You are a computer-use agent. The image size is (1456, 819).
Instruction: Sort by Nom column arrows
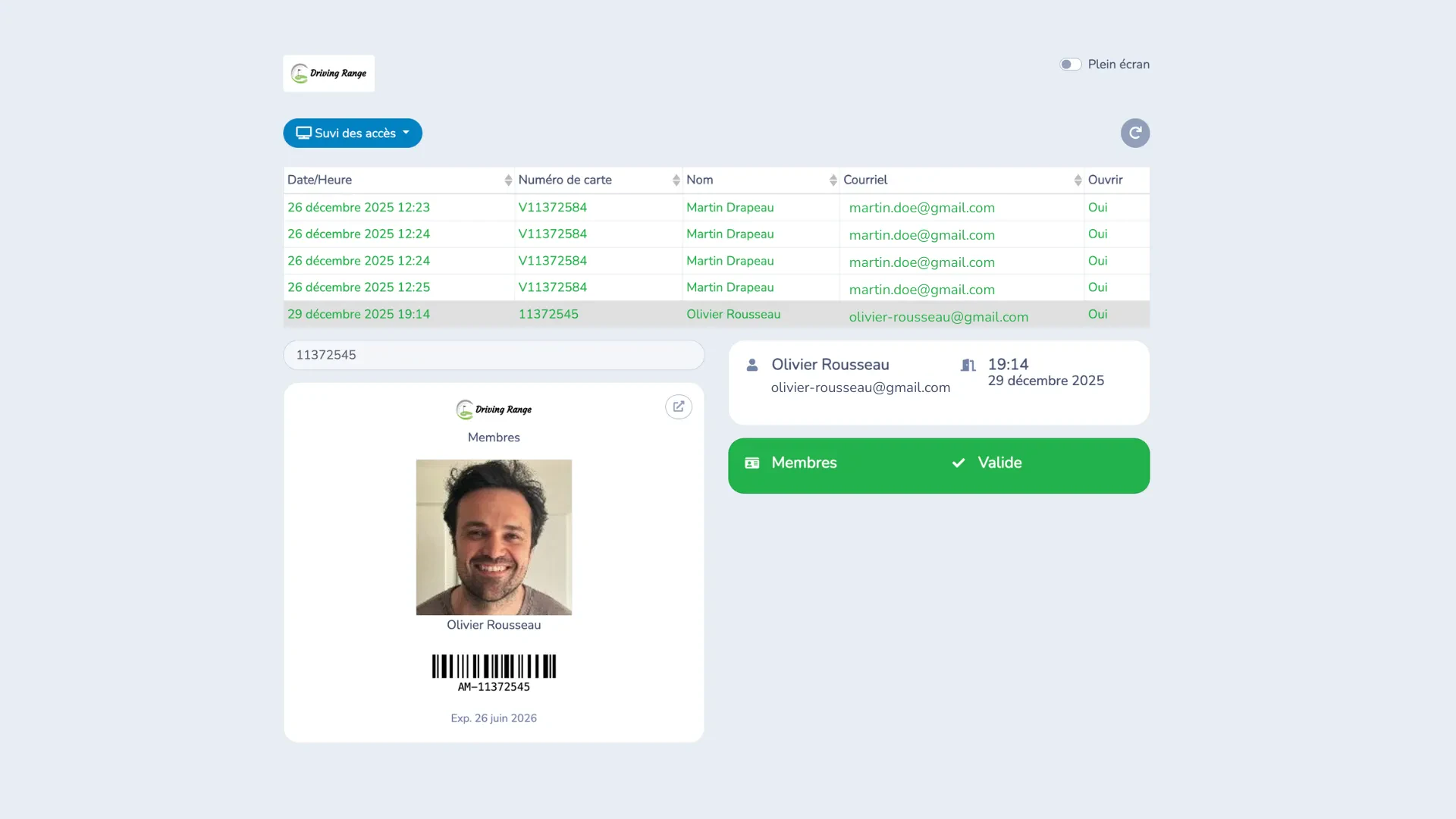pos(833,180)
